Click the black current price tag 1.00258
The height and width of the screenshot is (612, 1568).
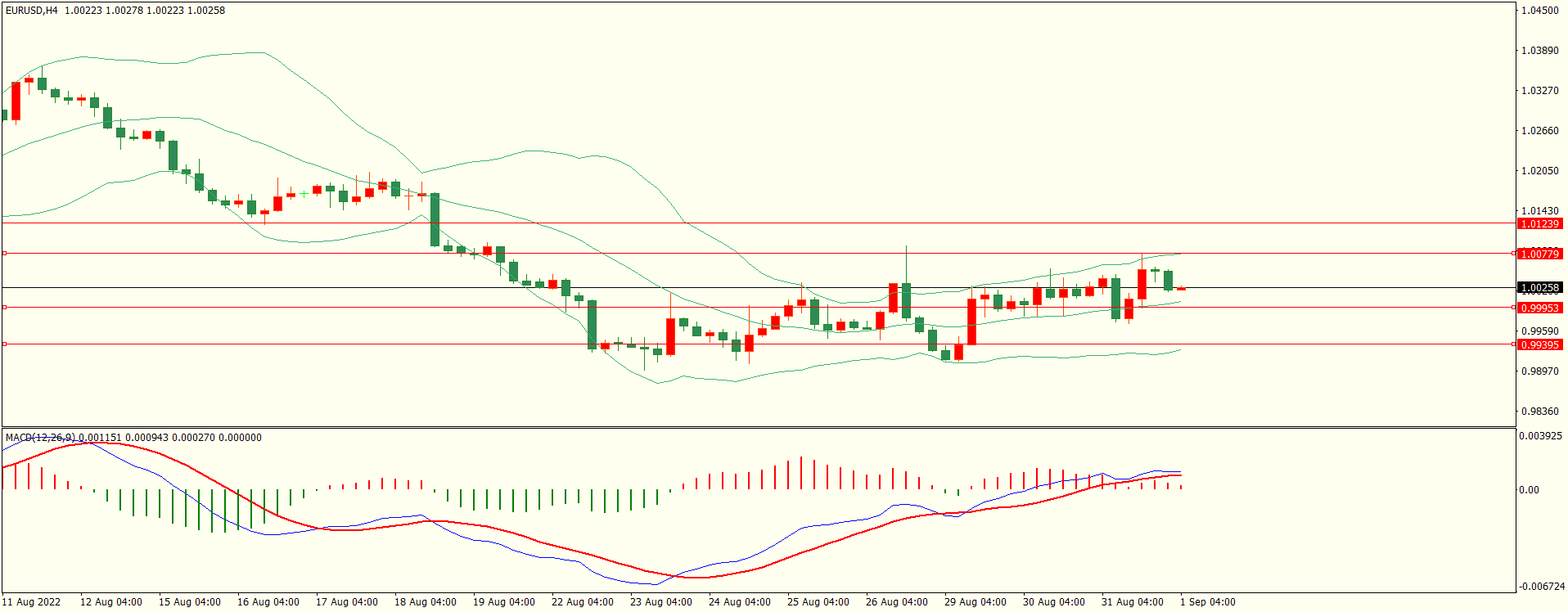tap(1539, 288)
